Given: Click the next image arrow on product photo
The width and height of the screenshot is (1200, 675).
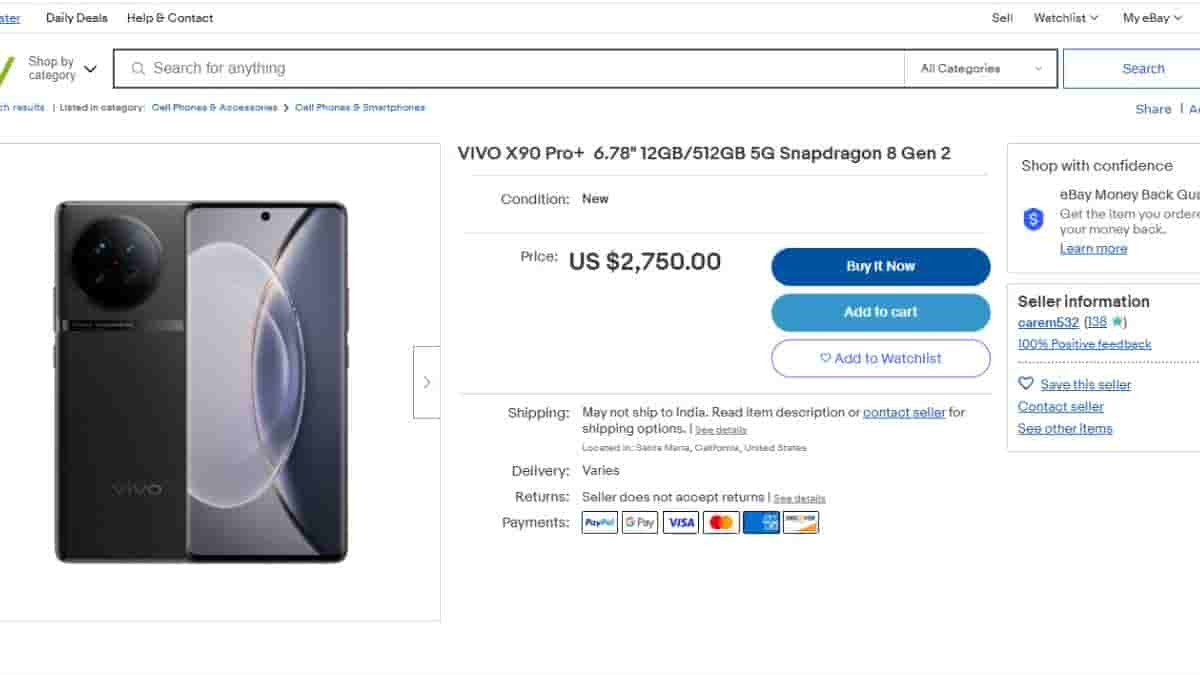Looking at the screenshot, I should click(427, 382).
